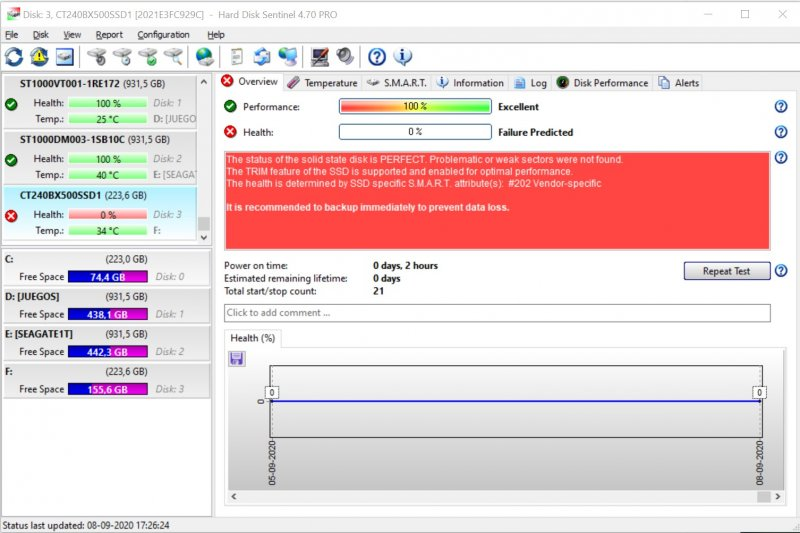Click the yellow warning refresh toolbar icon
This screenshot has width=800, height=533.
coord(39,56)
